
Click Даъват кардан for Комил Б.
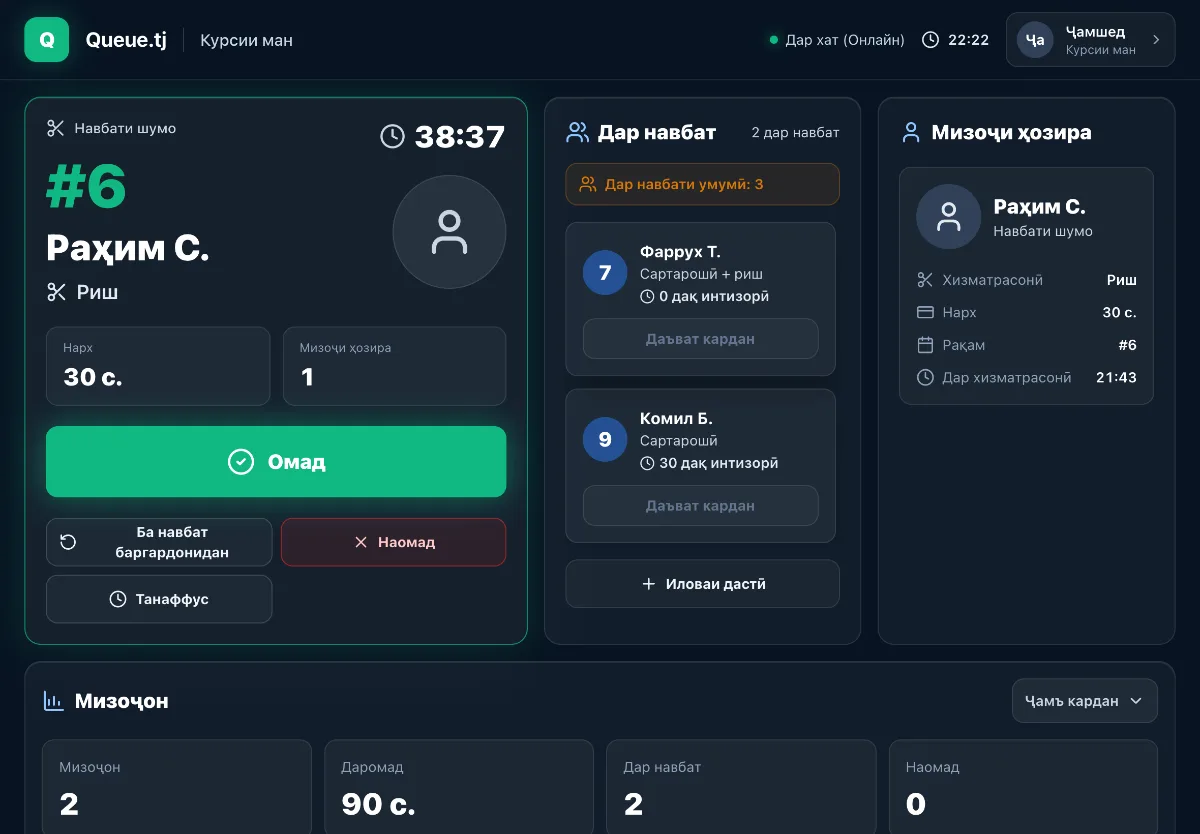point(700,506)
